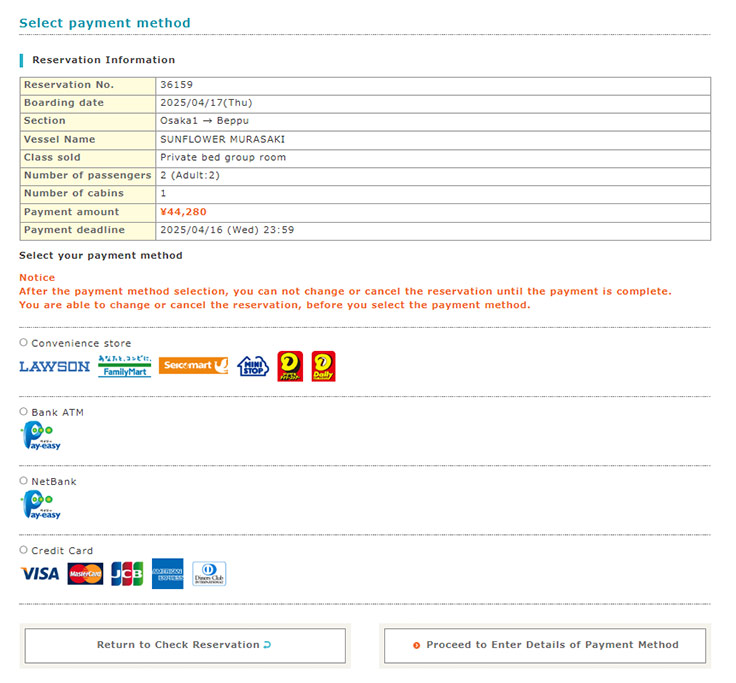Click the ¥44,280 payment amount value

183,212
